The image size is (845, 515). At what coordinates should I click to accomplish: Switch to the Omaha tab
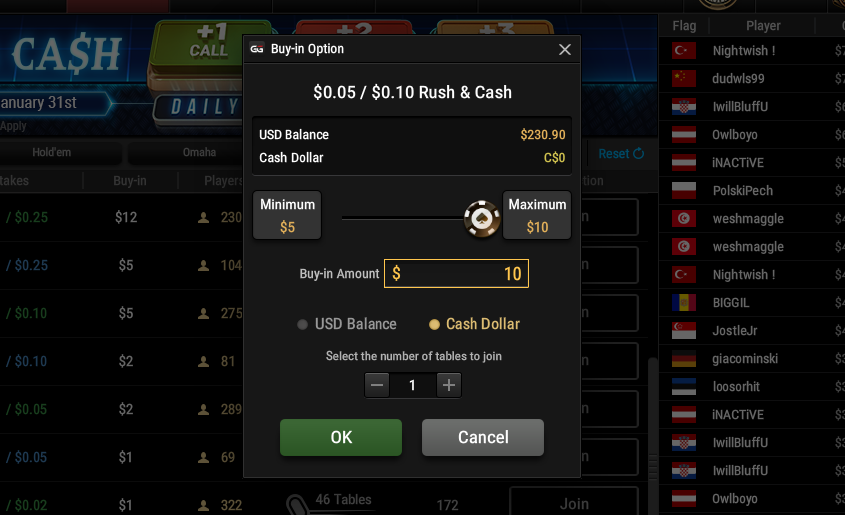[x=199, y=152]
